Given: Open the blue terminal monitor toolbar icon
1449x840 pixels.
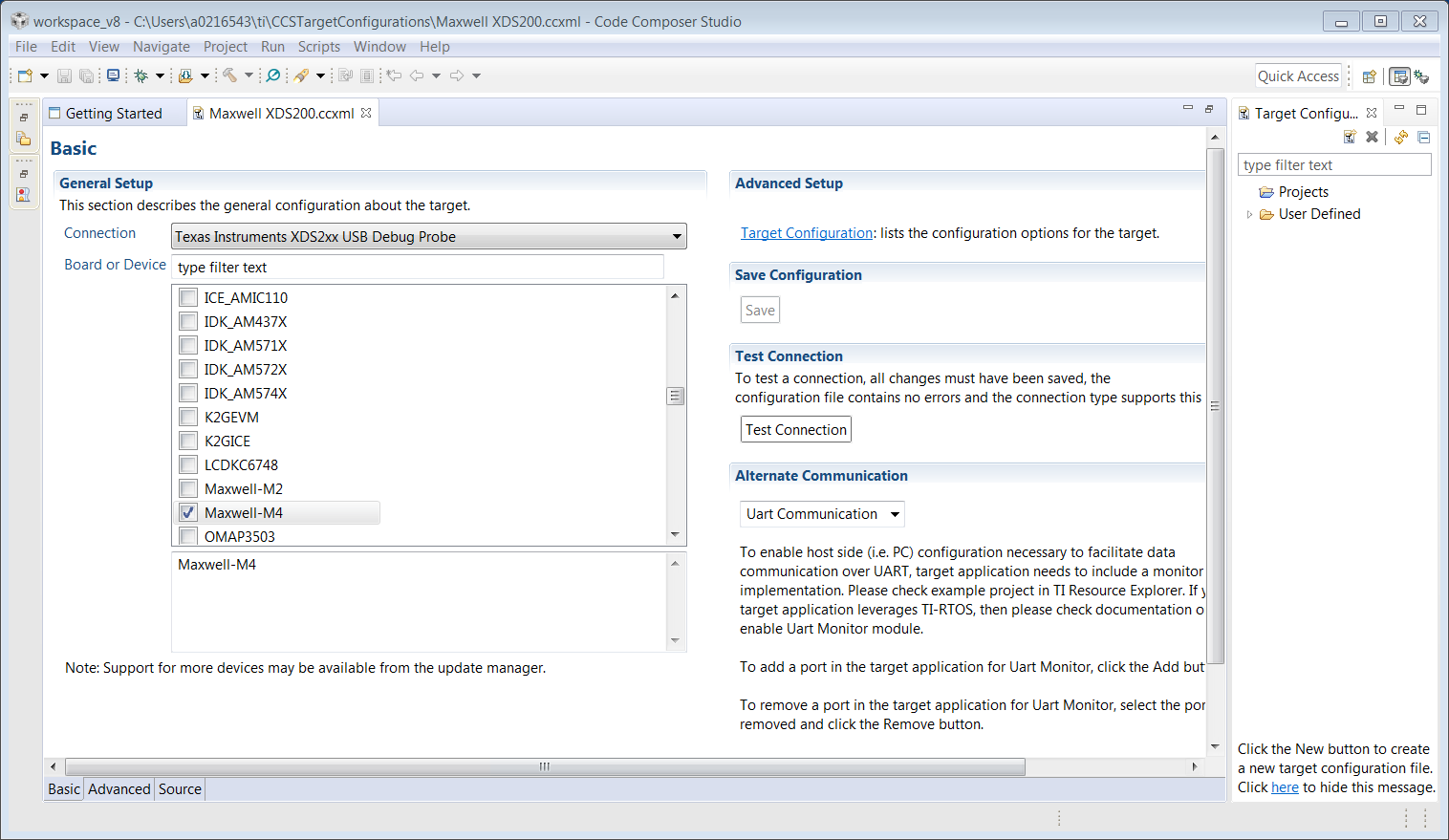Looking at the screenshot, I should (113, 75).
